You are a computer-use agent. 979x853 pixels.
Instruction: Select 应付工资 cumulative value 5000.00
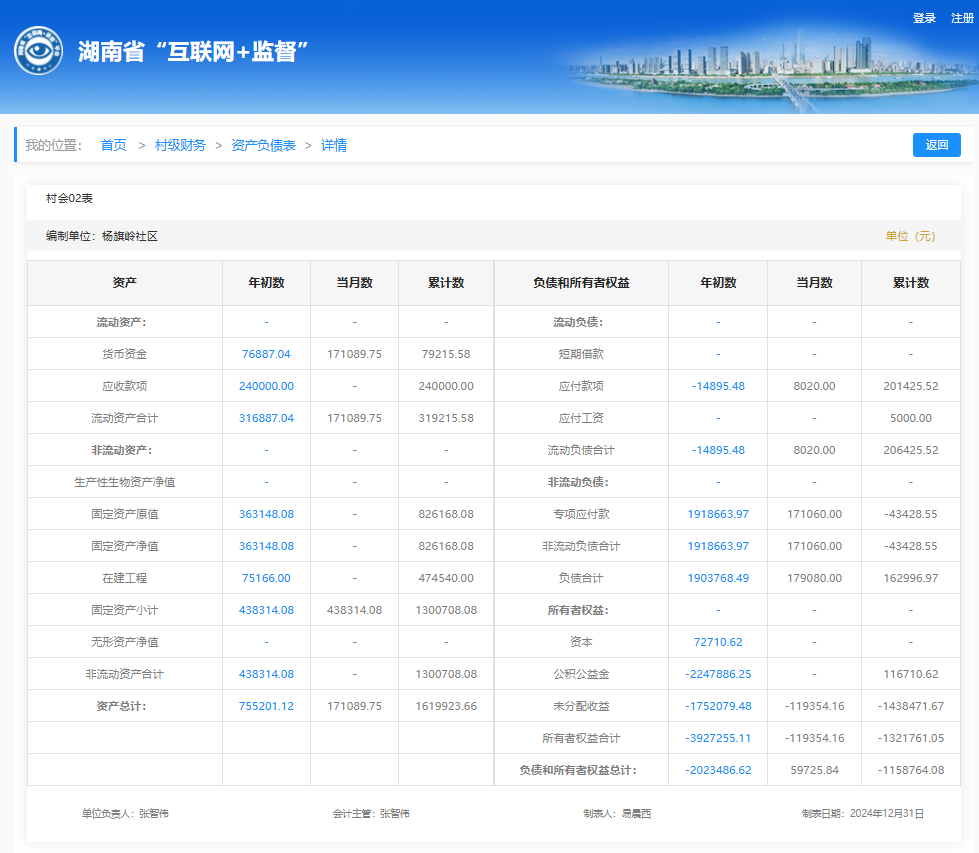pyautogui.click(x=910, y=418)
